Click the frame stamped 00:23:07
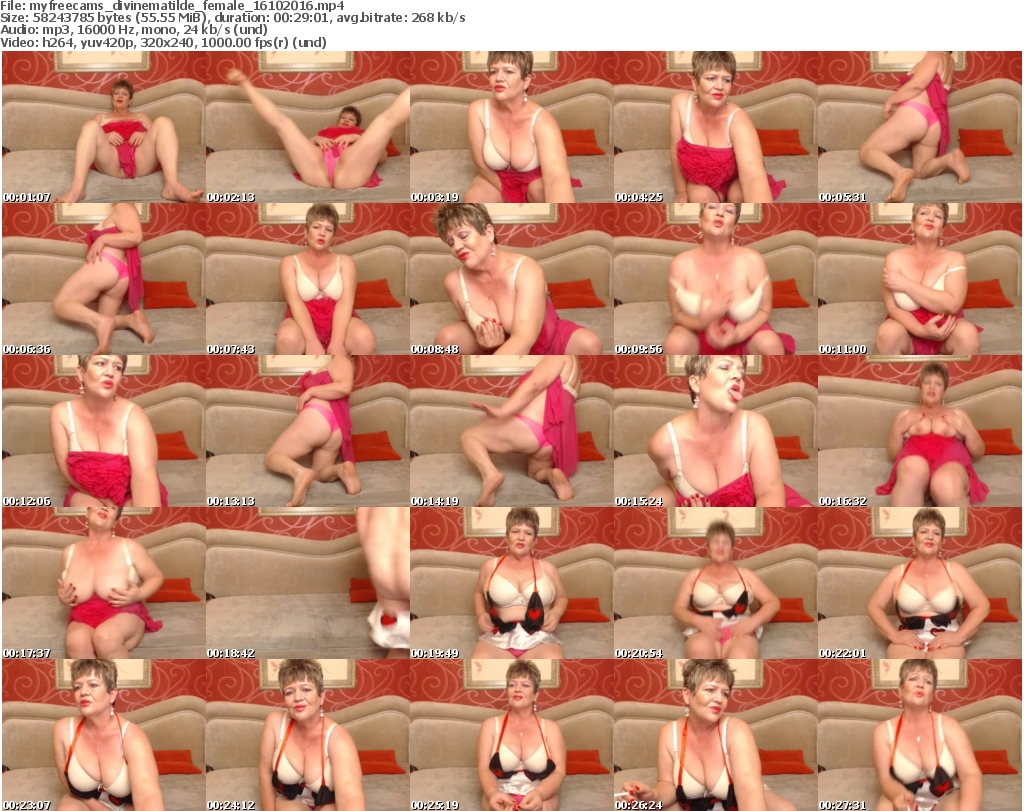 click(x=103, y=735)
